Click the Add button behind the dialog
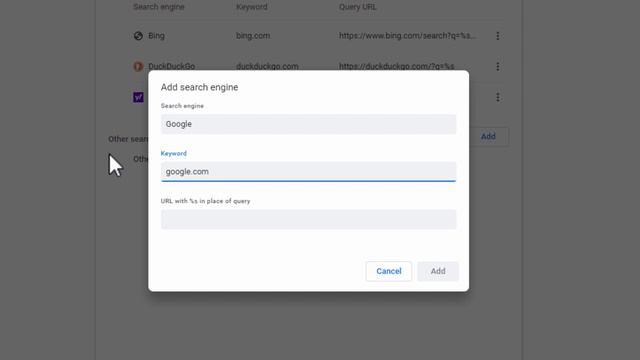The height and width of the screenshot is (360, 640). point(488,136)
